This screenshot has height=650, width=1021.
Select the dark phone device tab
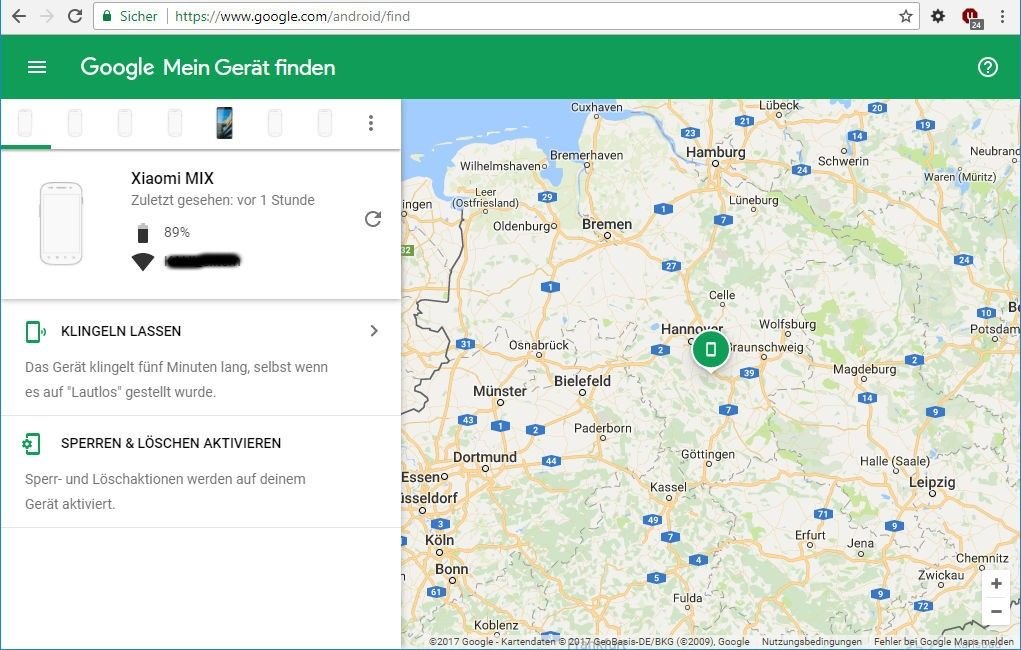coord(224,123)
